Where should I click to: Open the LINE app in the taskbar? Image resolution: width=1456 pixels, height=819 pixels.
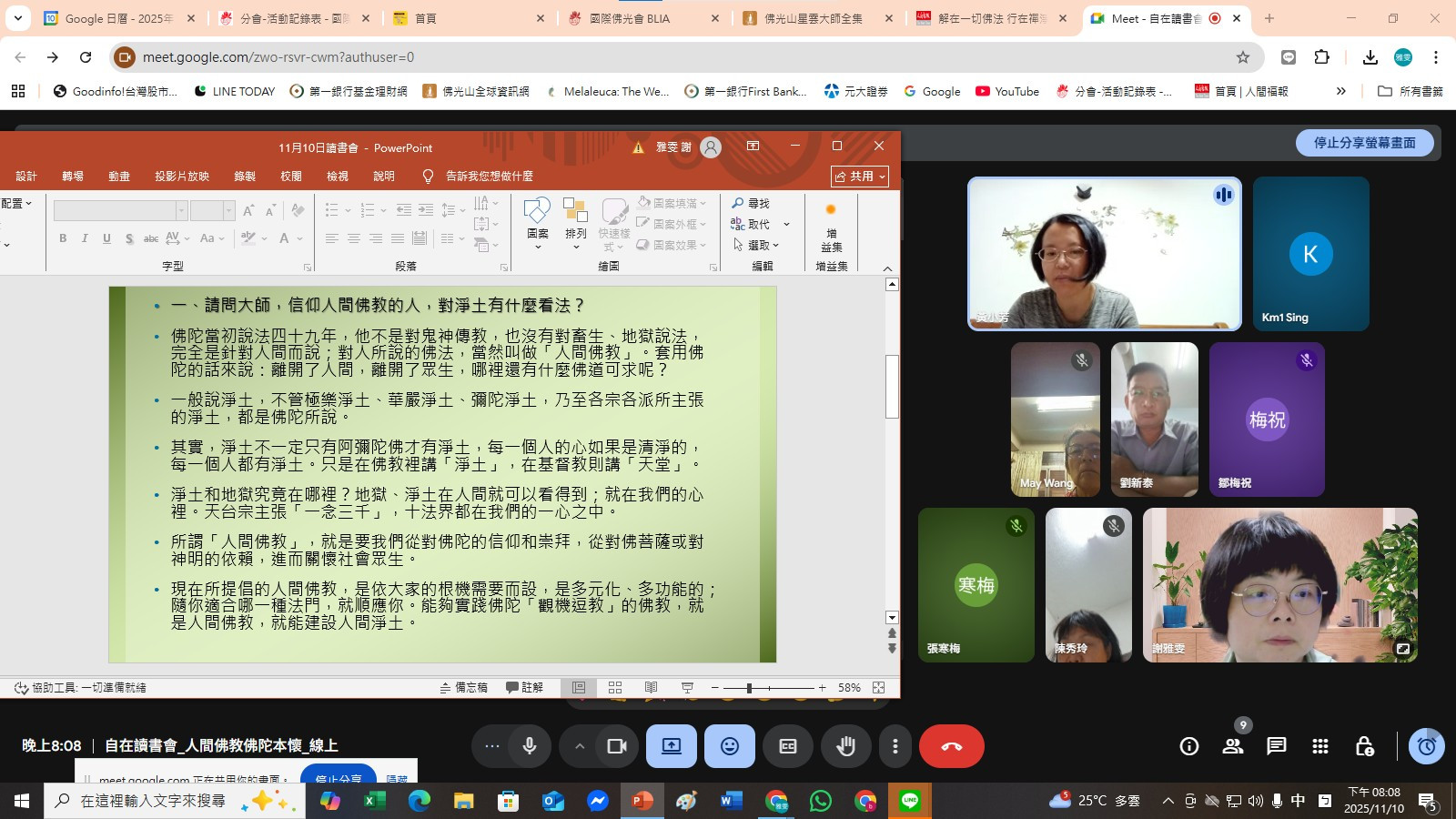tap(909, 801)
